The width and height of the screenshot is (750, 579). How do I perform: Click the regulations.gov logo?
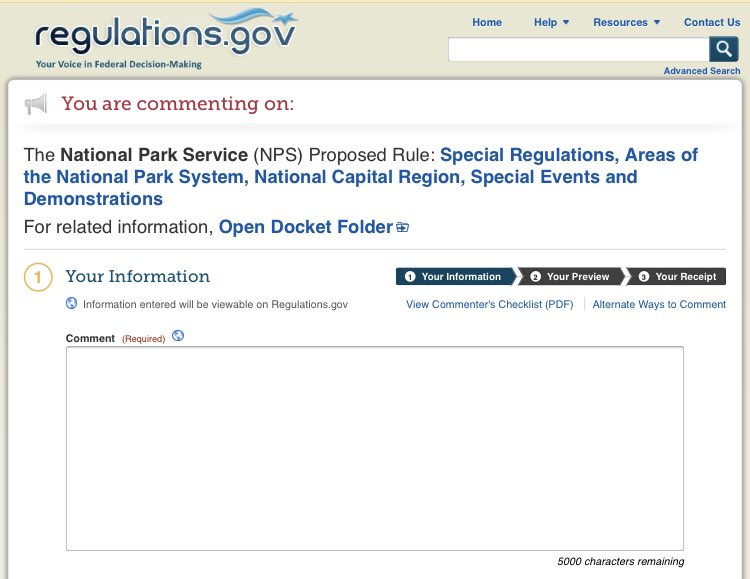click(x=166, y=33)
